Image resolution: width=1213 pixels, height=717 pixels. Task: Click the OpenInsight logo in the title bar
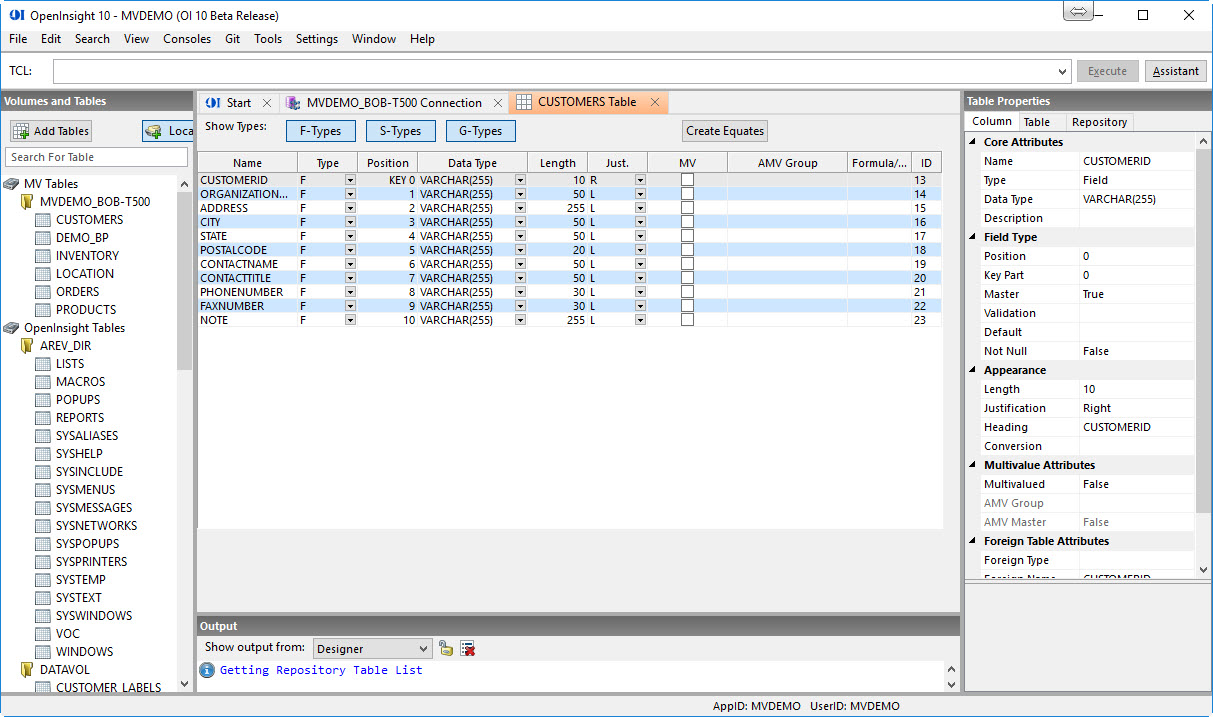[x=16, y=15]
